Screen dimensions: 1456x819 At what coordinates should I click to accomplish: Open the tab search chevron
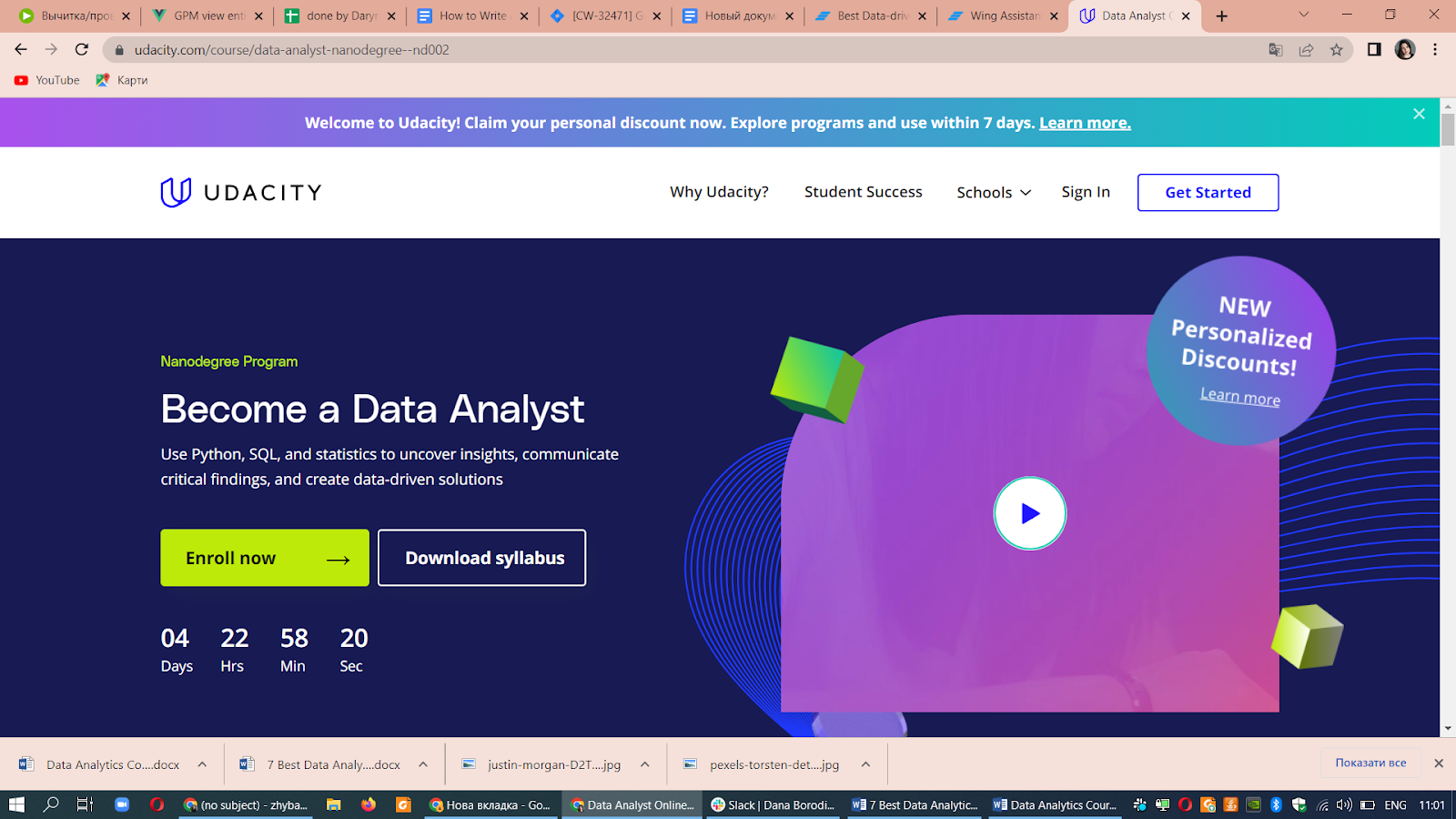(1303, 15)
